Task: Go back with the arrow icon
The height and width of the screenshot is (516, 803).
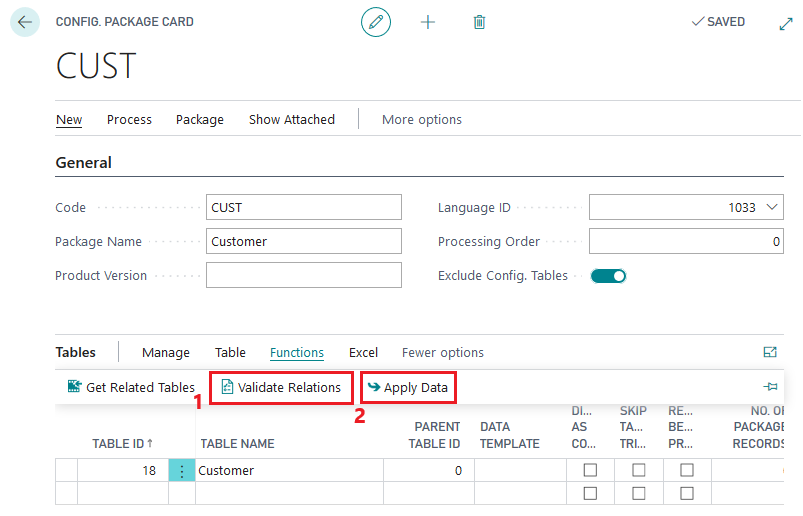Action: 25,22
